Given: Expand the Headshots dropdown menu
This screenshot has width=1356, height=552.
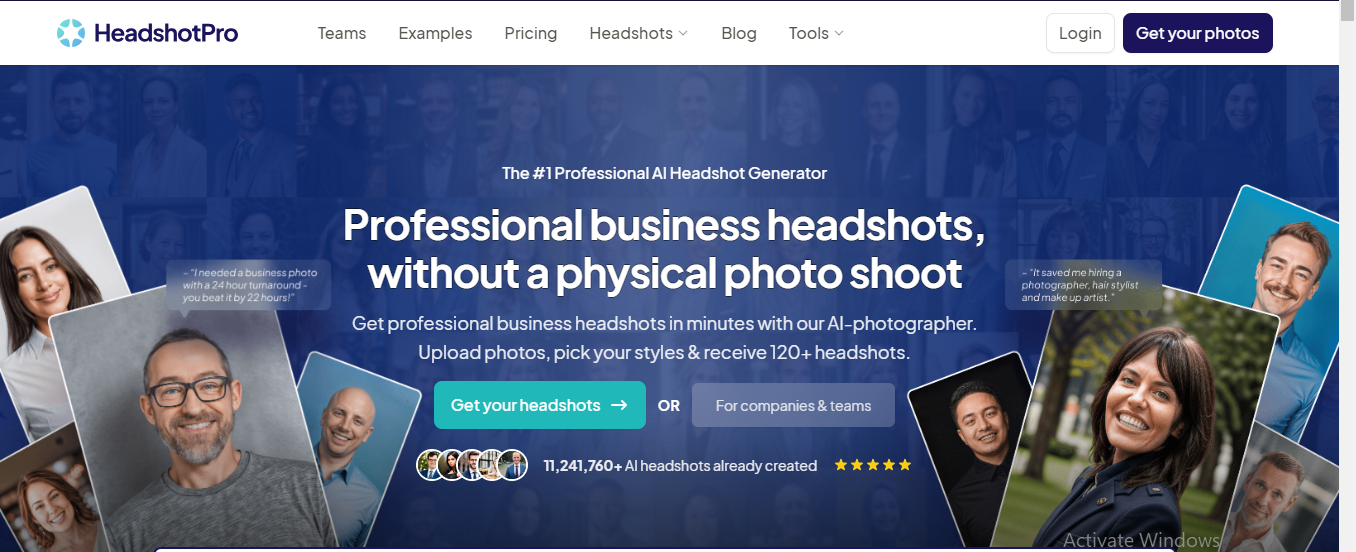Looking at the screenshot, I should 638,33.
